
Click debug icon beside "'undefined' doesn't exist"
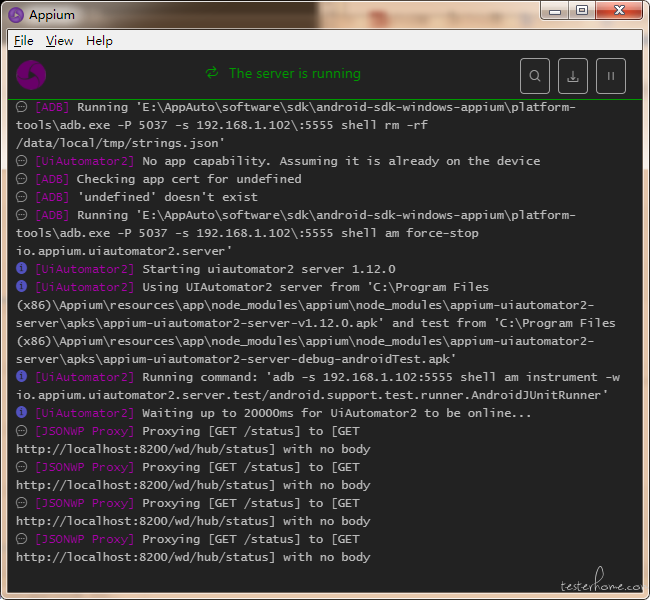21,197
